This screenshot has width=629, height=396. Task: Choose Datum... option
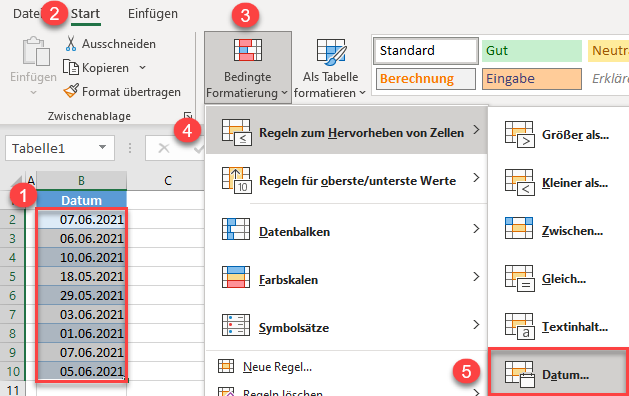click(559, 372)
